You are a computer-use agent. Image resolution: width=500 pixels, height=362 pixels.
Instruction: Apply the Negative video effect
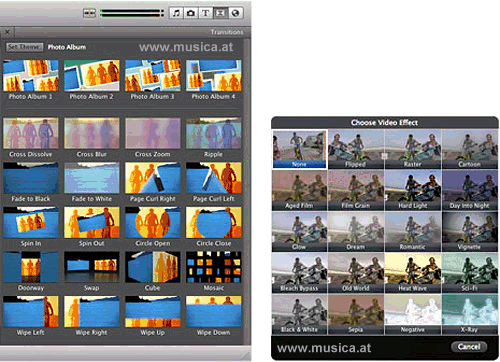click(x=413, y=314)
